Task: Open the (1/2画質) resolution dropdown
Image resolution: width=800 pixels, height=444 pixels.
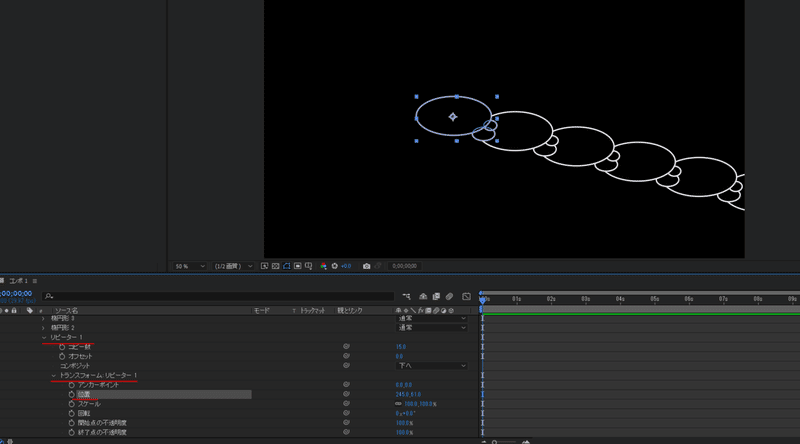Action: coord(233,266)
